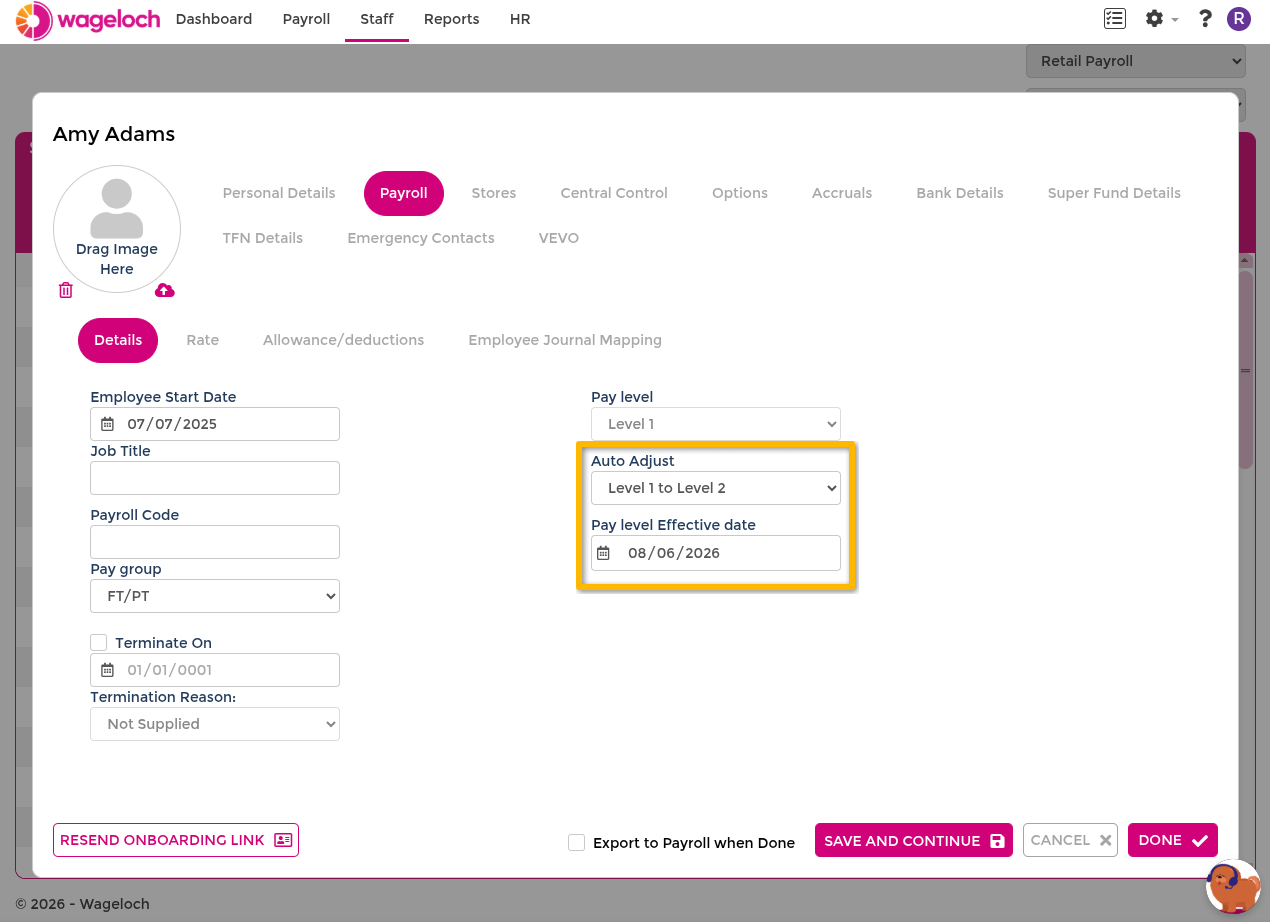Open the Retail Payroll dropdown
This screenshot has width=1270, height=922.
[1135, 61]
